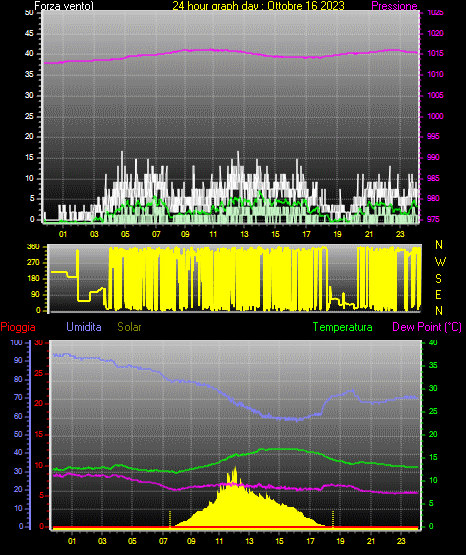This screenshot has height=555, width=466.
Task: Click hour 23 label under bottom chart
Action: point(401,541)
